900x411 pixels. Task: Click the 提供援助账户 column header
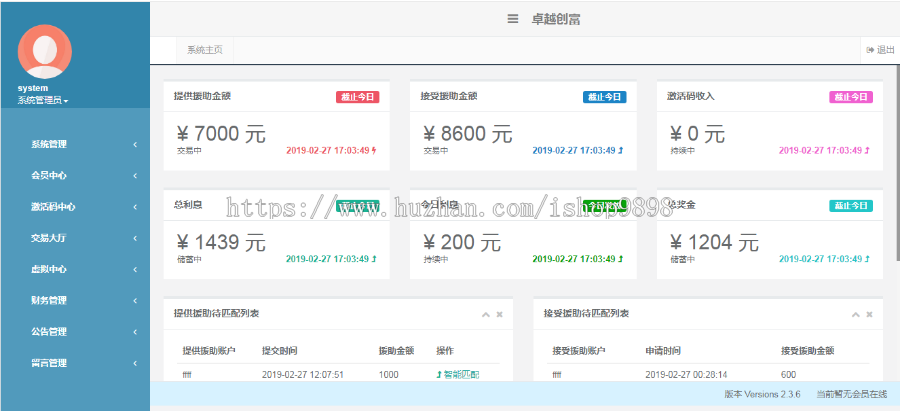click(209, 351)
